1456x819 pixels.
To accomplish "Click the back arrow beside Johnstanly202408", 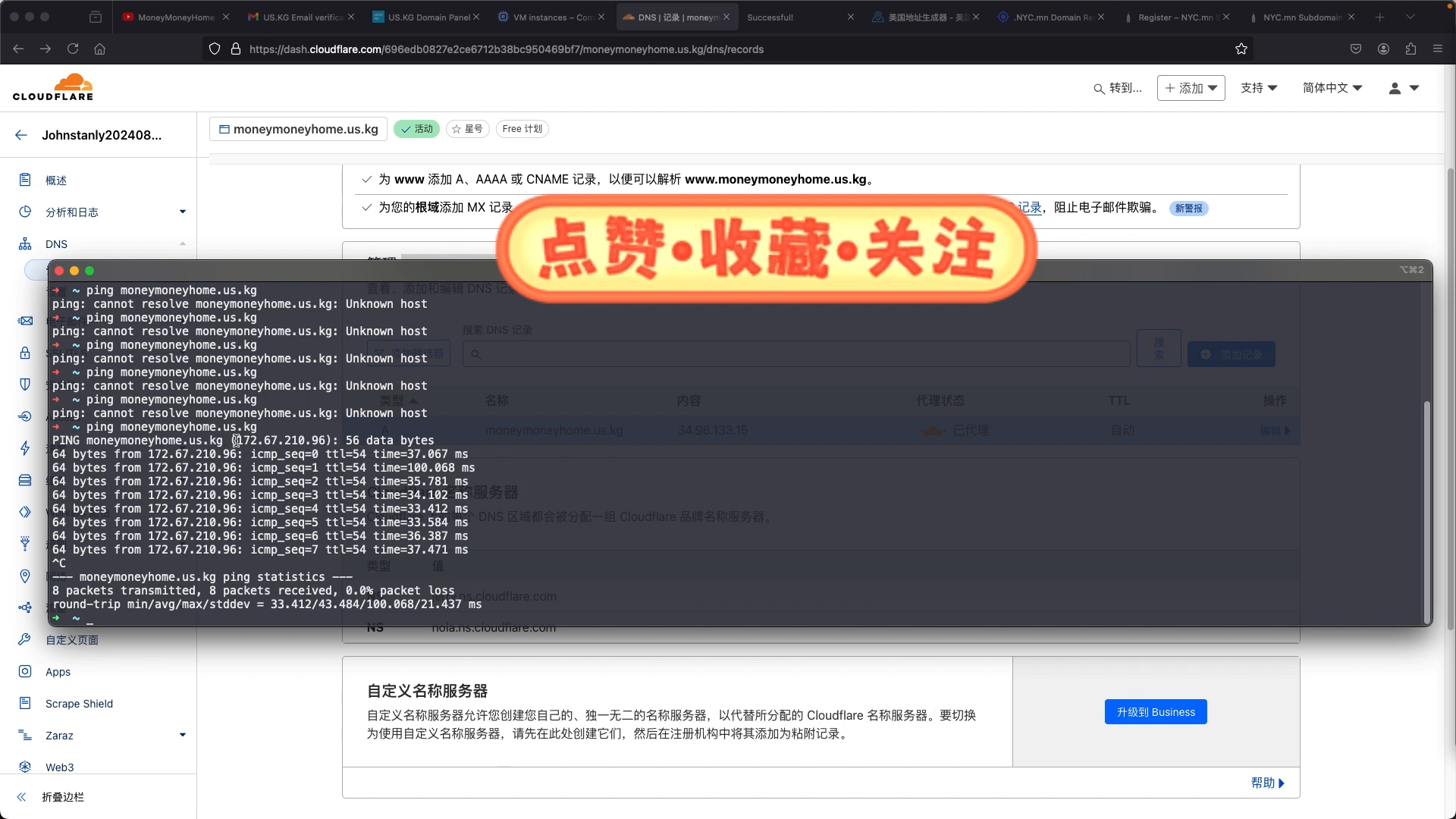I will [21, 135].
